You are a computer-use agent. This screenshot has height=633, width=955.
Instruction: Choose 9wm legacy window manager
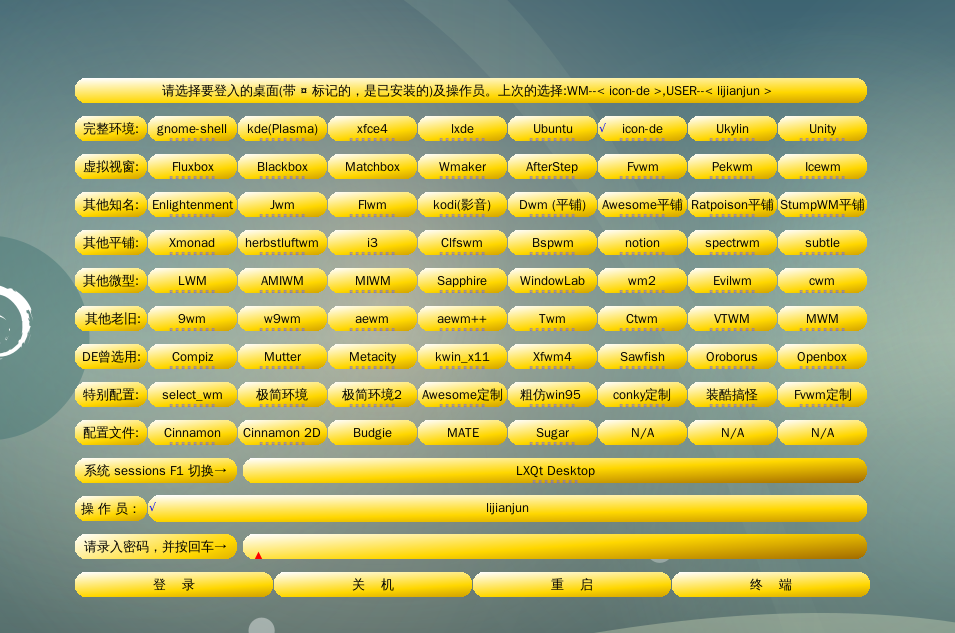192,319
